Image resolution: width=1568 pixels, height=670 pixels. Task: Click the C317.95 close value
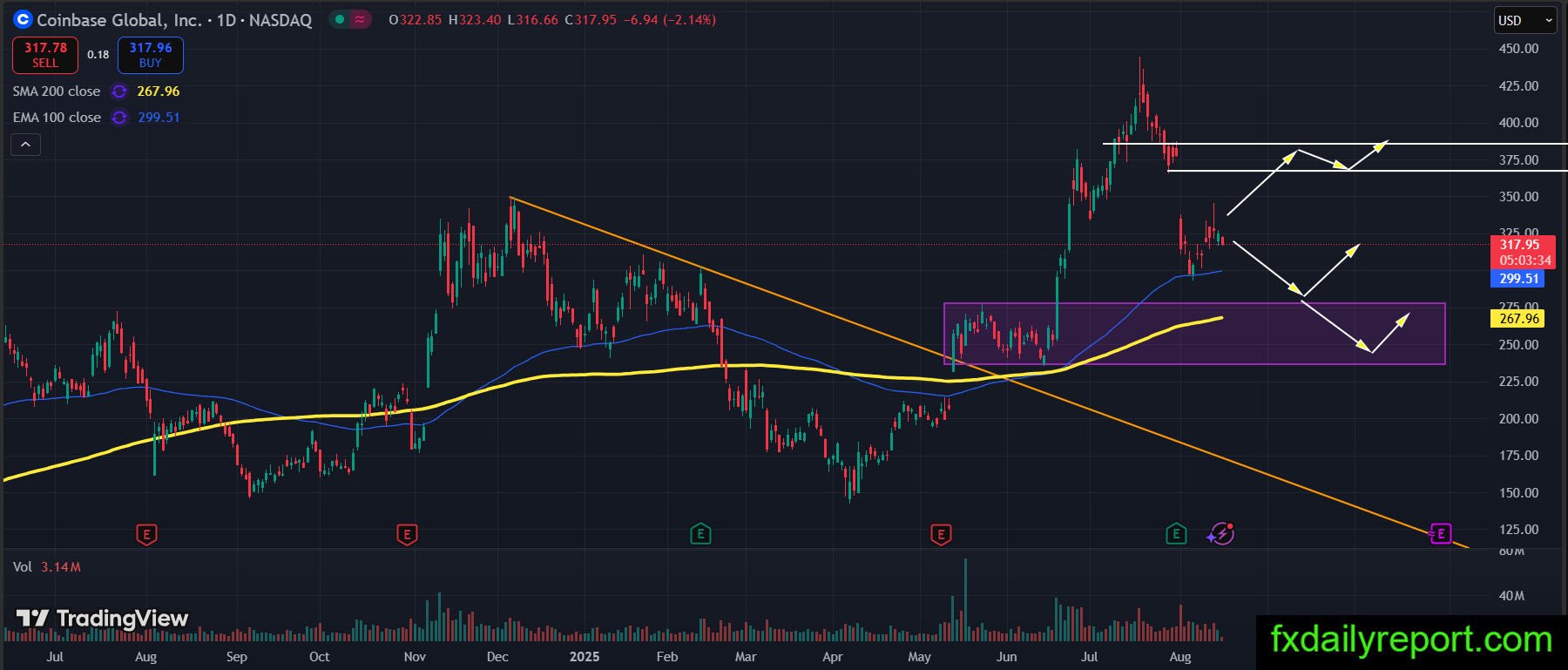tap(590, 20)
